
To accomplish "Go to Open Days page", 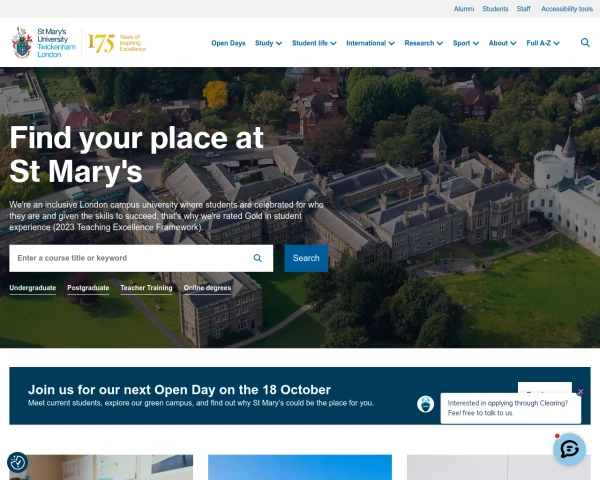I will pyautogui.click(x=228, y=43).
